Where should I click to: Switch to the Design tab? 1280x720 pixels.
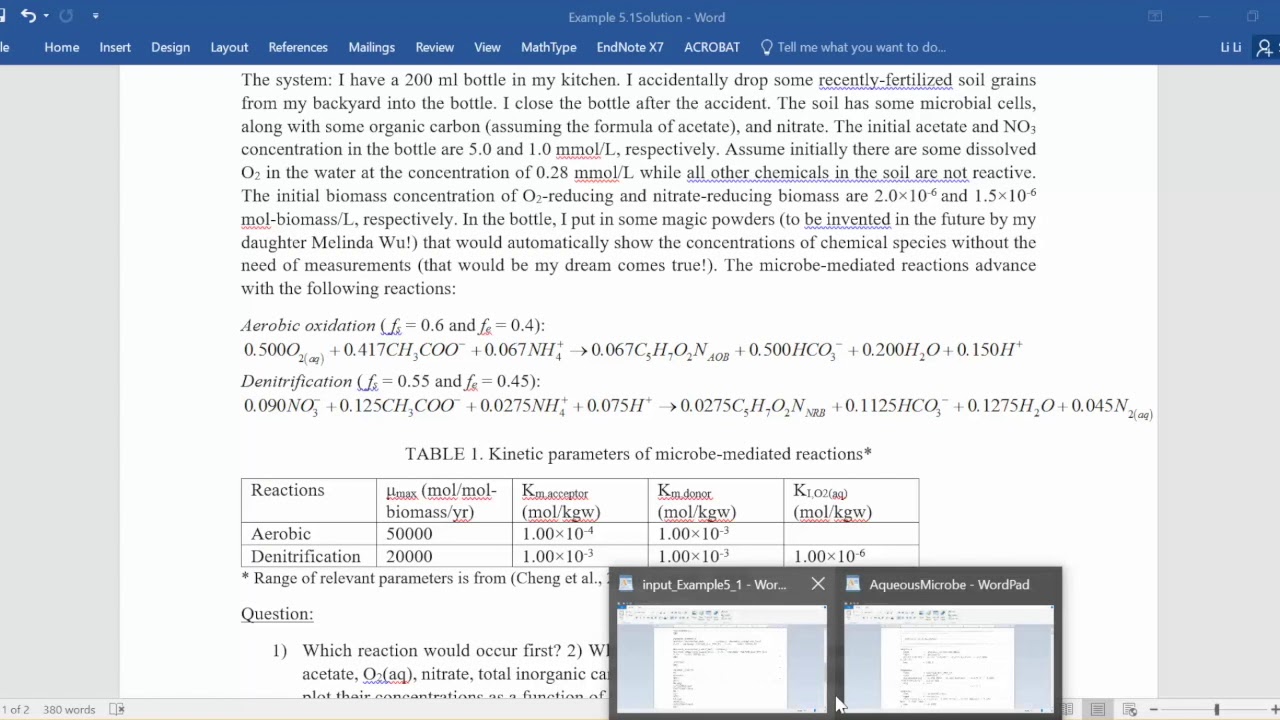pos(170,47)
